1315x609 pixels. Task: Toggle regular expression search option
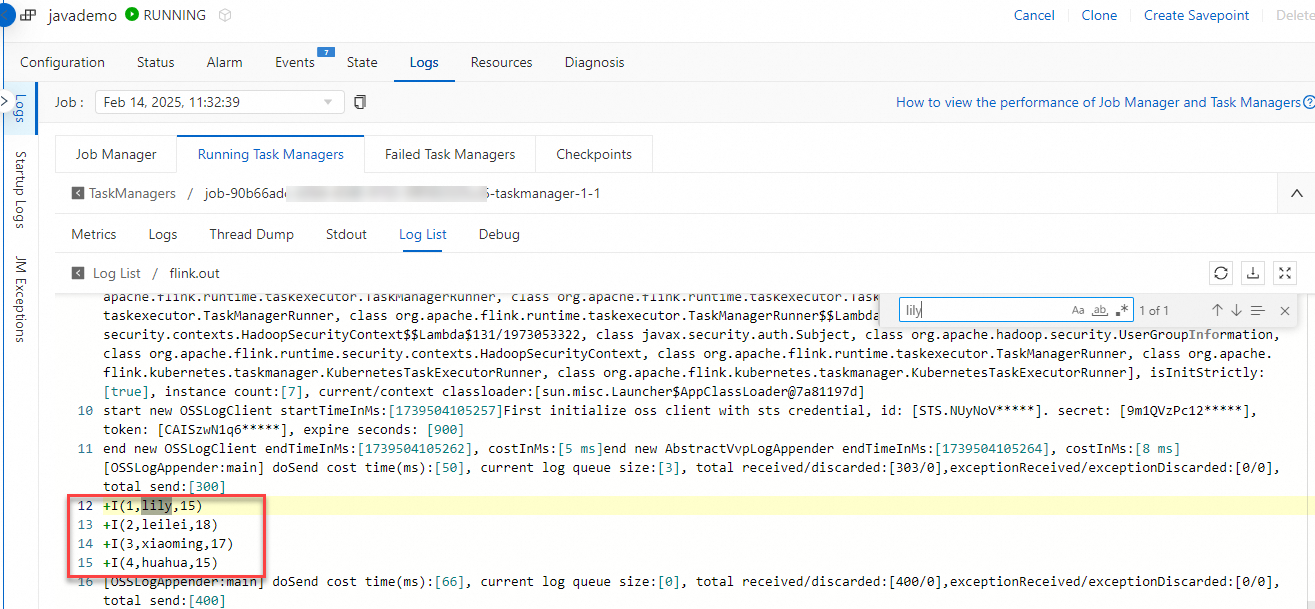click(1122, 311)
